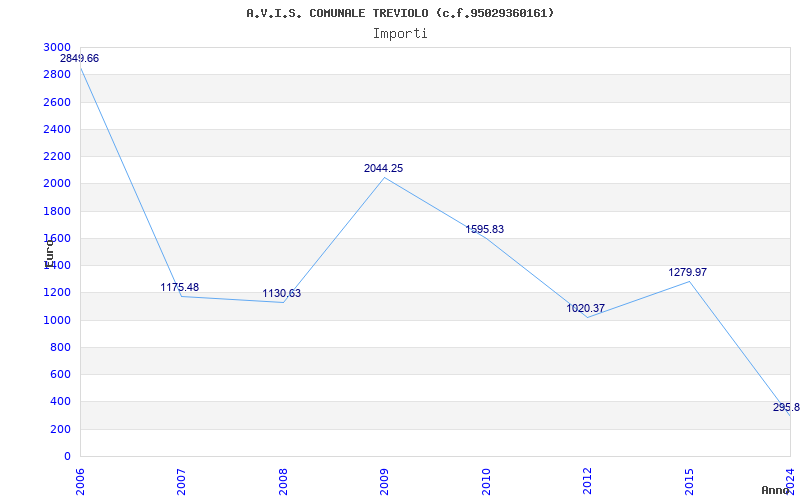
Task: Click the 2007 x-axis year label
Action: click(181, 481)
